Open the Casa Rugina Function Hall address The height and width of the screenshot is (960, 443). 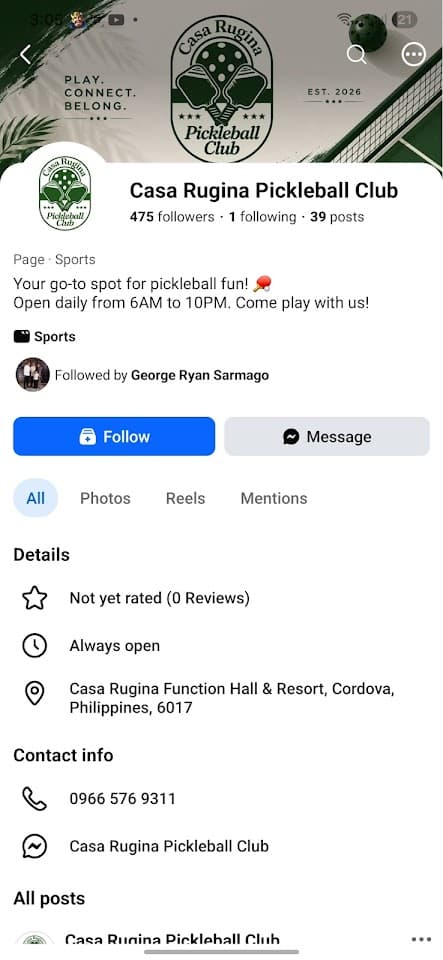[x=232, y=699]
